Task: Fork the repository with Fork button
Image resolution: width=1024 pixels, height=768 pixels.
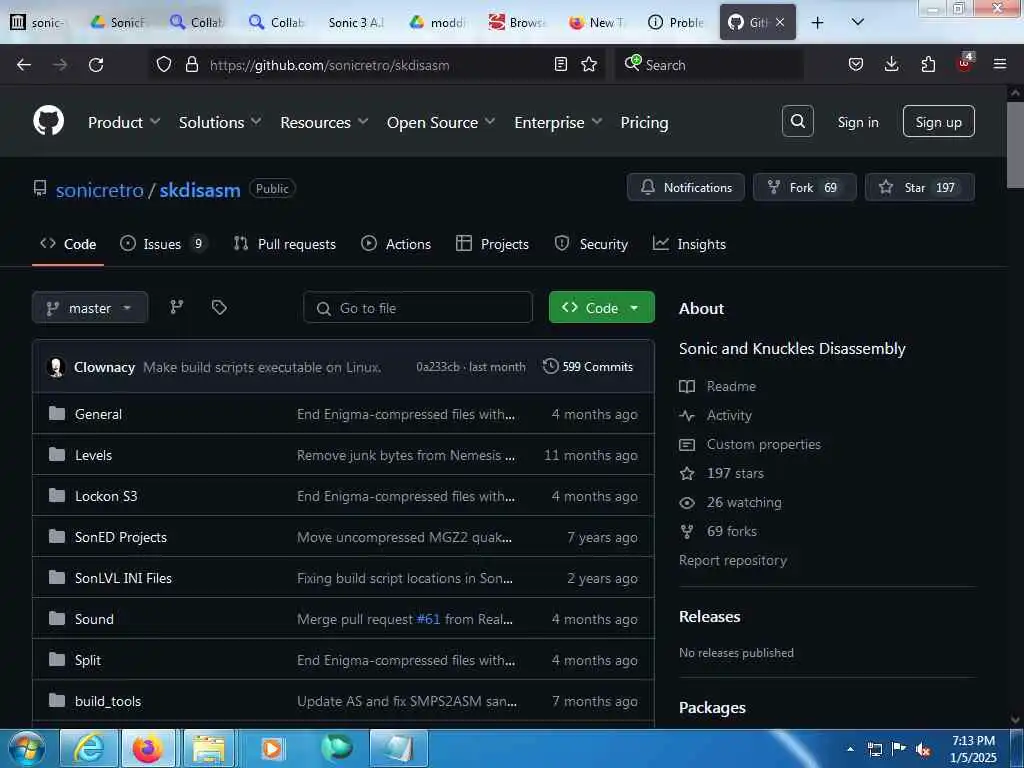Action: pos(805,187)
